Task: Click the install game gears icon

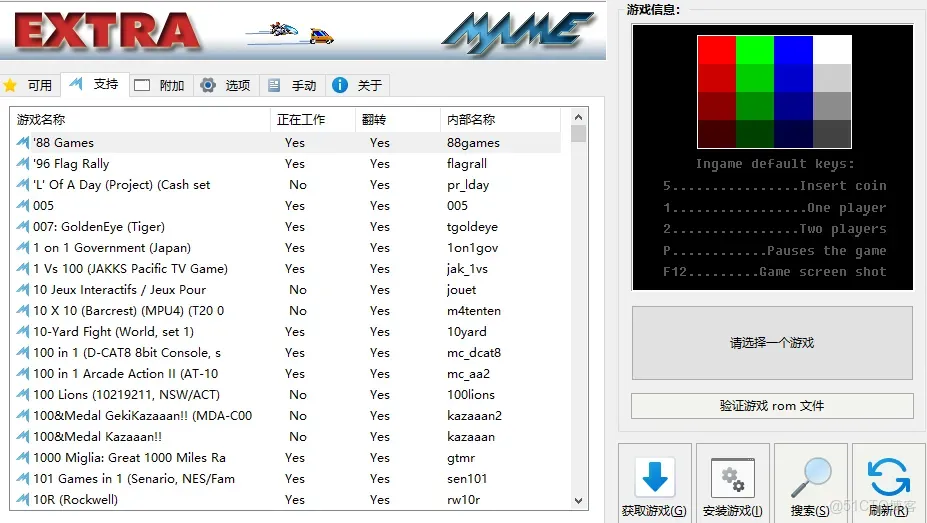Action: pyautogui.click(x=733, y=477)
